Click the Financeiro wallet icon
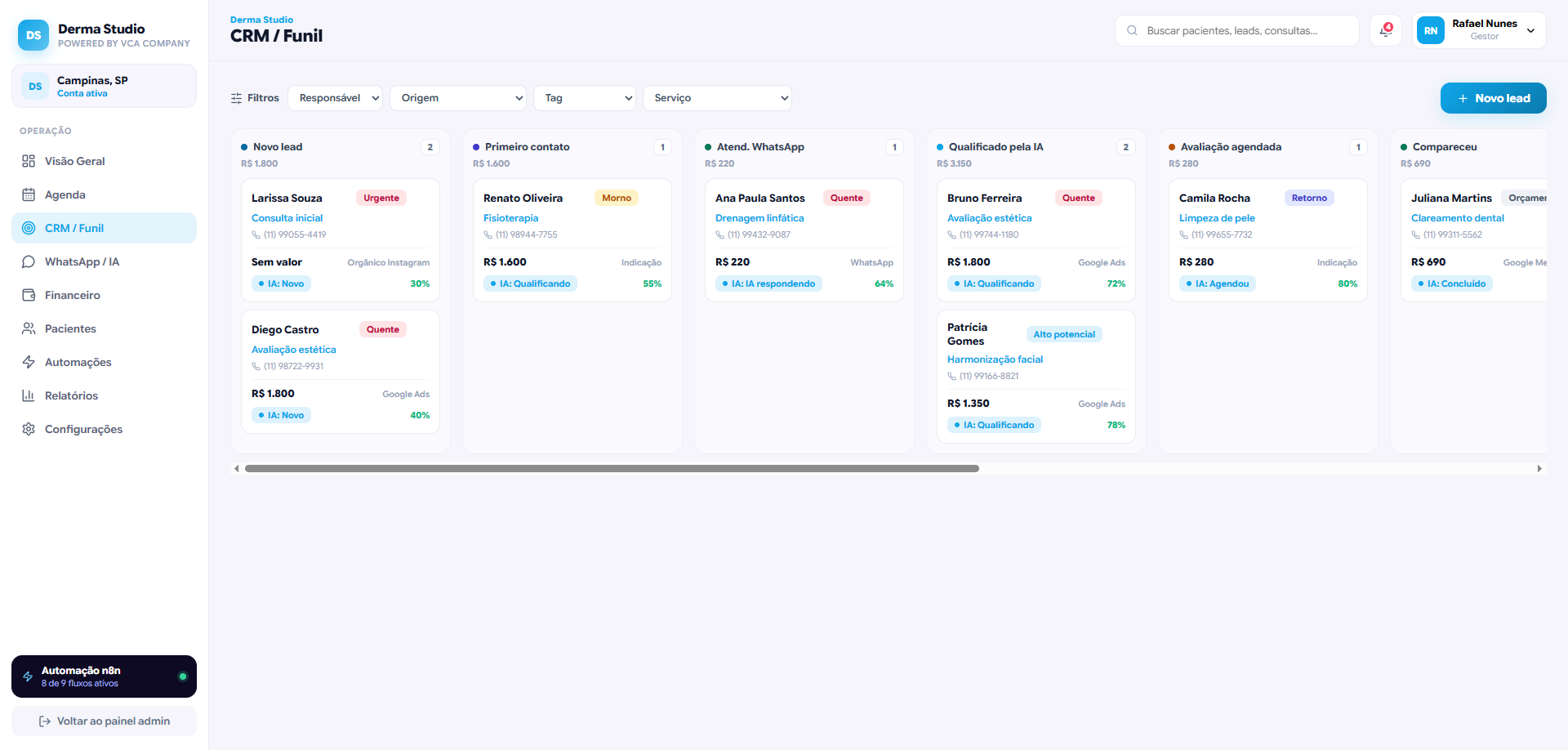Image resolution: width=1568 pixels, height=750 pixels. tap(29, 295)
